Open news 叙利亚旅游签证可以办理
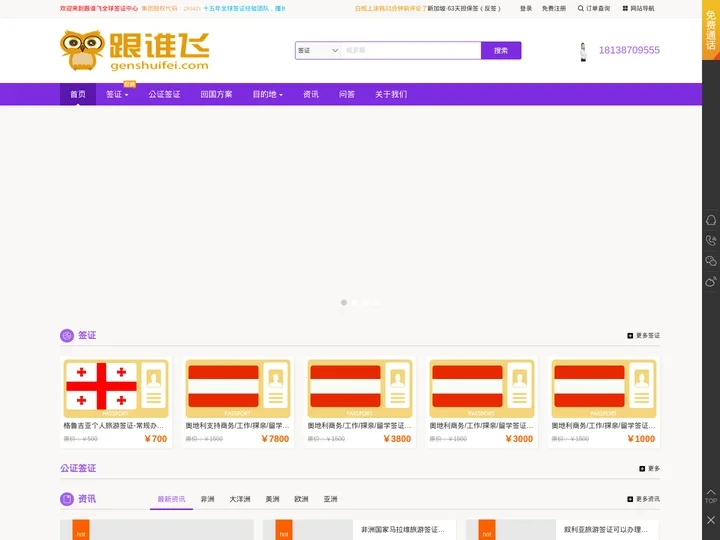 click(x=606, y=529)
